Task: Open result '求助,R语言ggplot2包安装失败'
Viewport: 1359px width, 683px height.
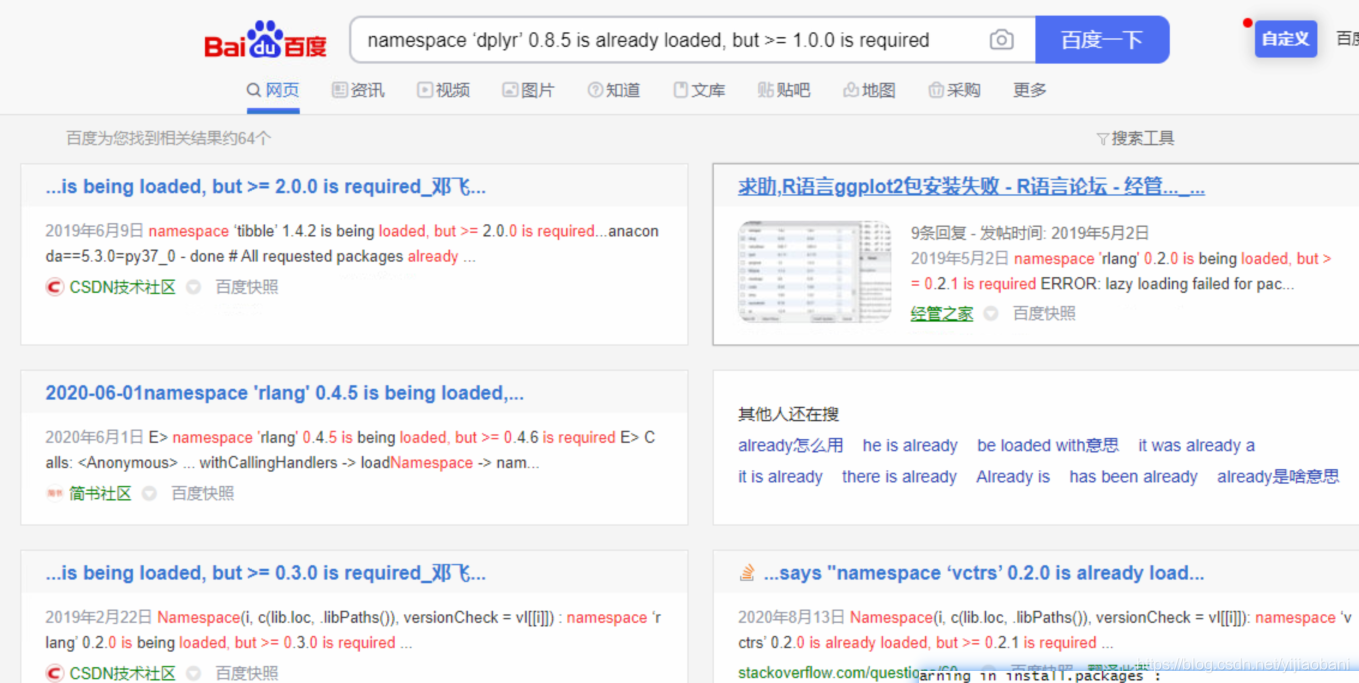Action: pos(971,187)
